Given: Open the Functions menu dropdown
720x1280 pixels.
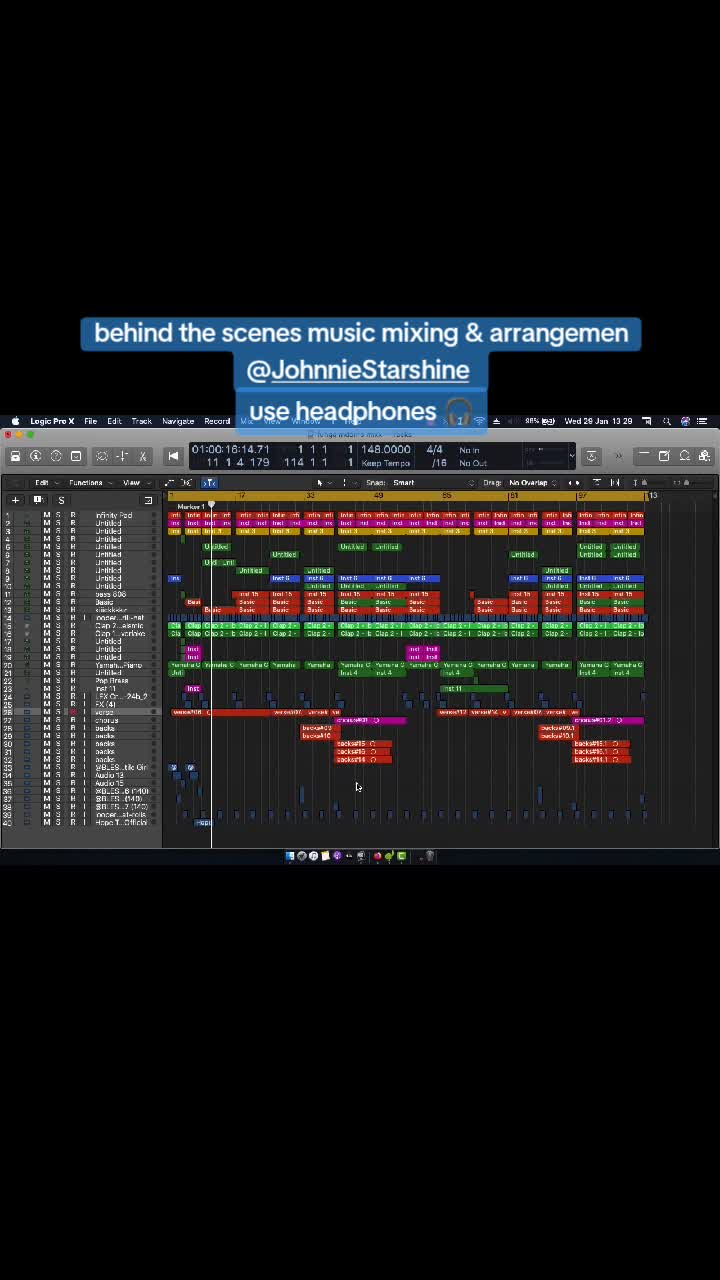Looking at the screenshot, I should click(88, 483).
